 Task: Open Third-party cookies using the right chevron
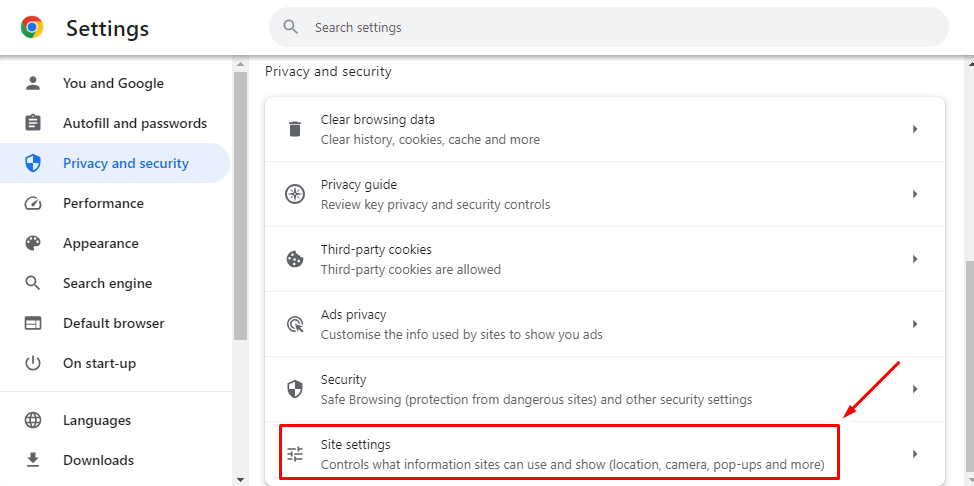[x=914, y=259]
